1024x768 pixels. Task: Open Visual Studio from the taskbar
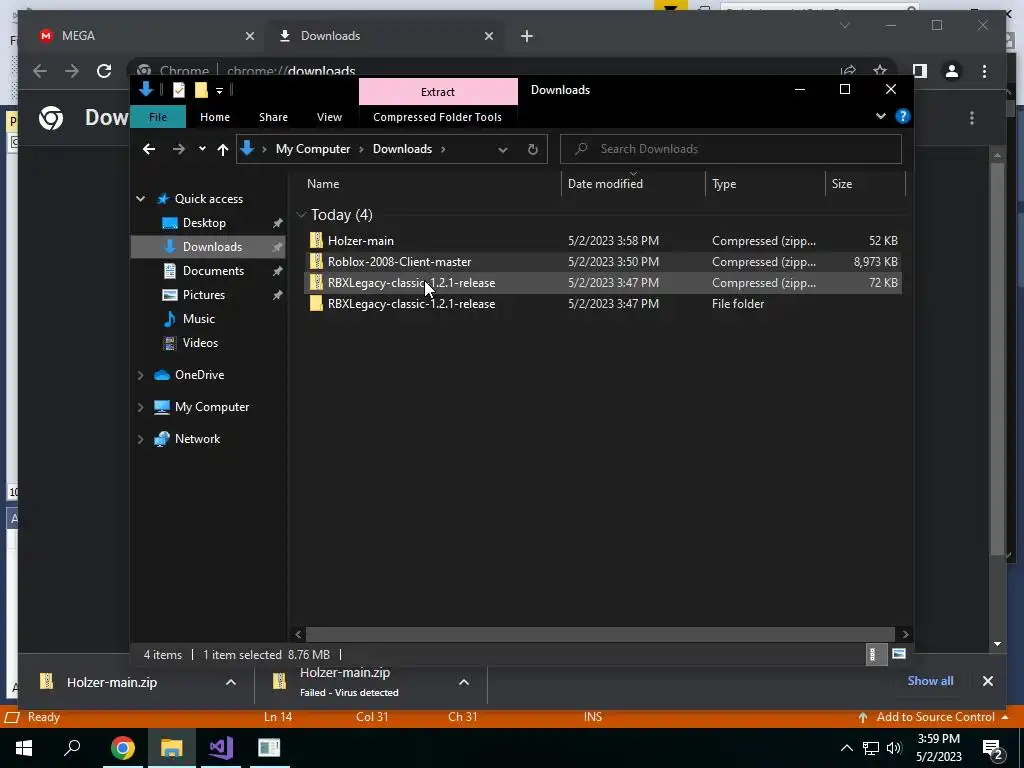pos(221,747)
